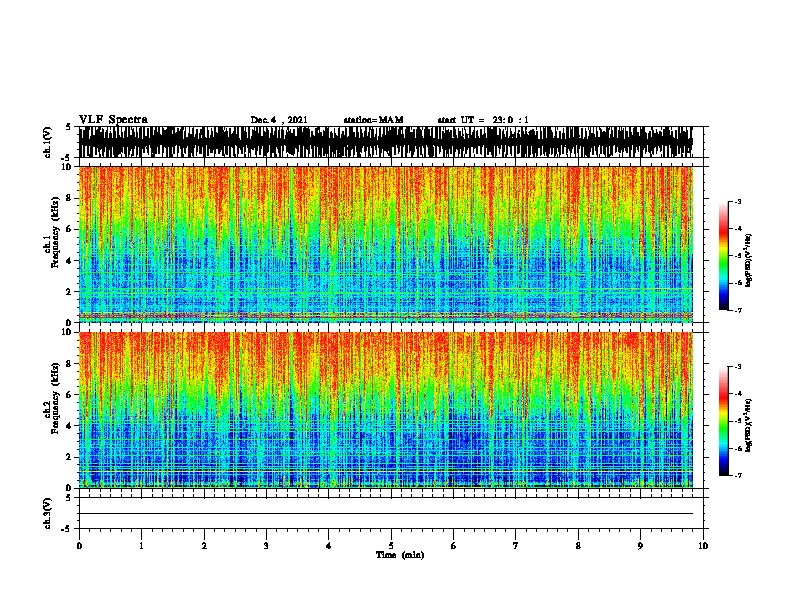
Task: Click the '-7' label on ch.1 color scale
Action: pyautogui.click(x=737, y=310)
